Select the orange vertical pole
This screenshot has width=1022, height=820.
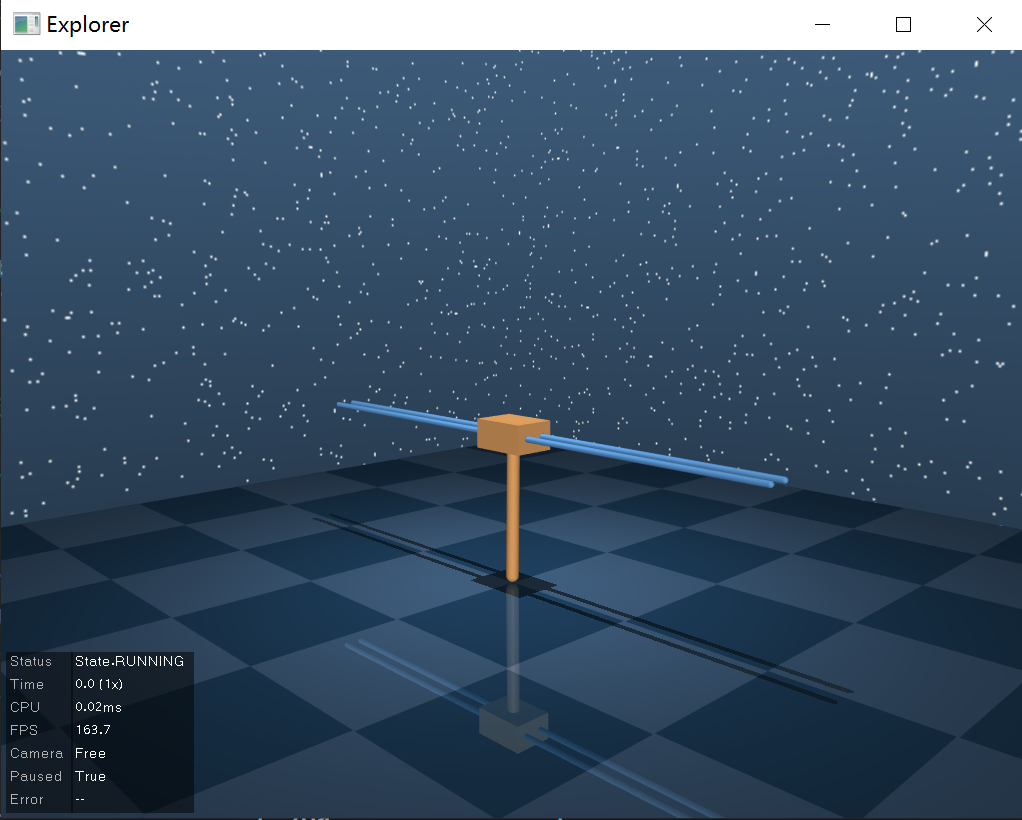tap(513, 517)
